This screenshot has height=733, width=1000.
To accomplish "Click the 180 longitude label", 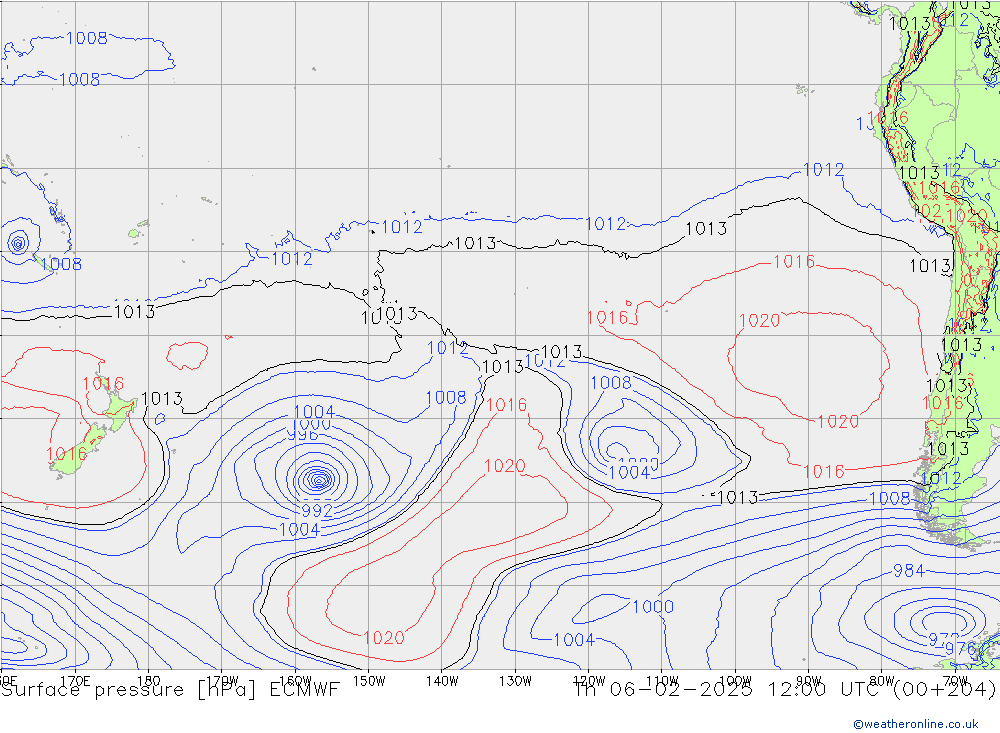I will 148,681.
